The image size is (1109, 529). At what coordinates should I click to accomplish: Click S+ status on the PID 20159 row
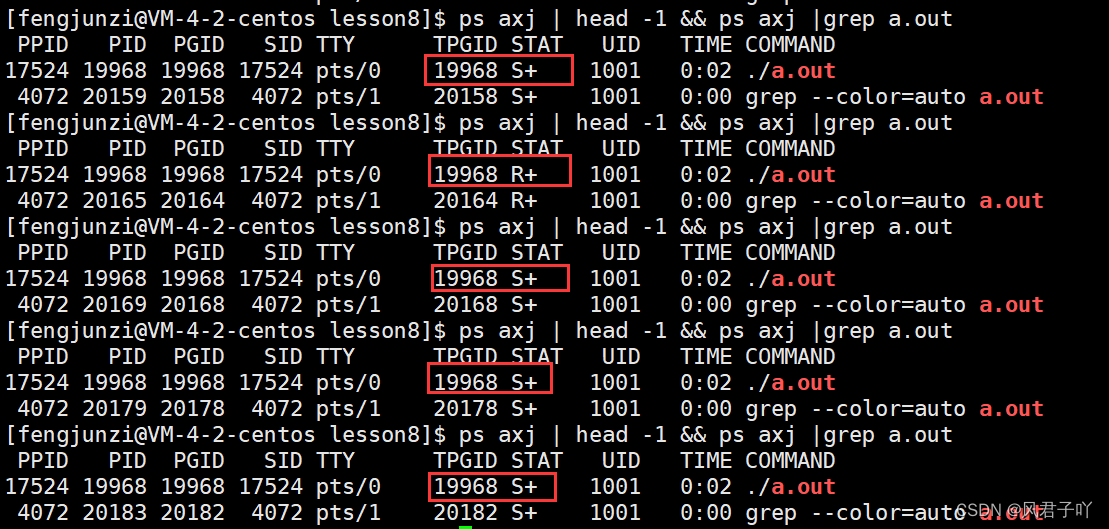[524, 97]
